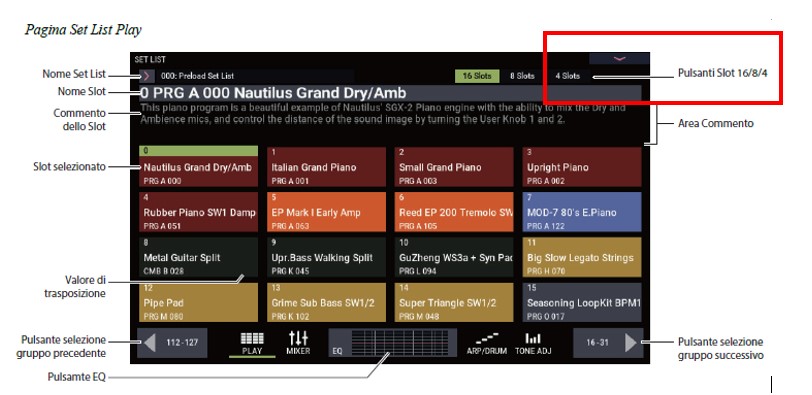Select the 16 Slots view
Image resolution: width=812 pixels, height=395 pixels.
(x=477, y=76)
